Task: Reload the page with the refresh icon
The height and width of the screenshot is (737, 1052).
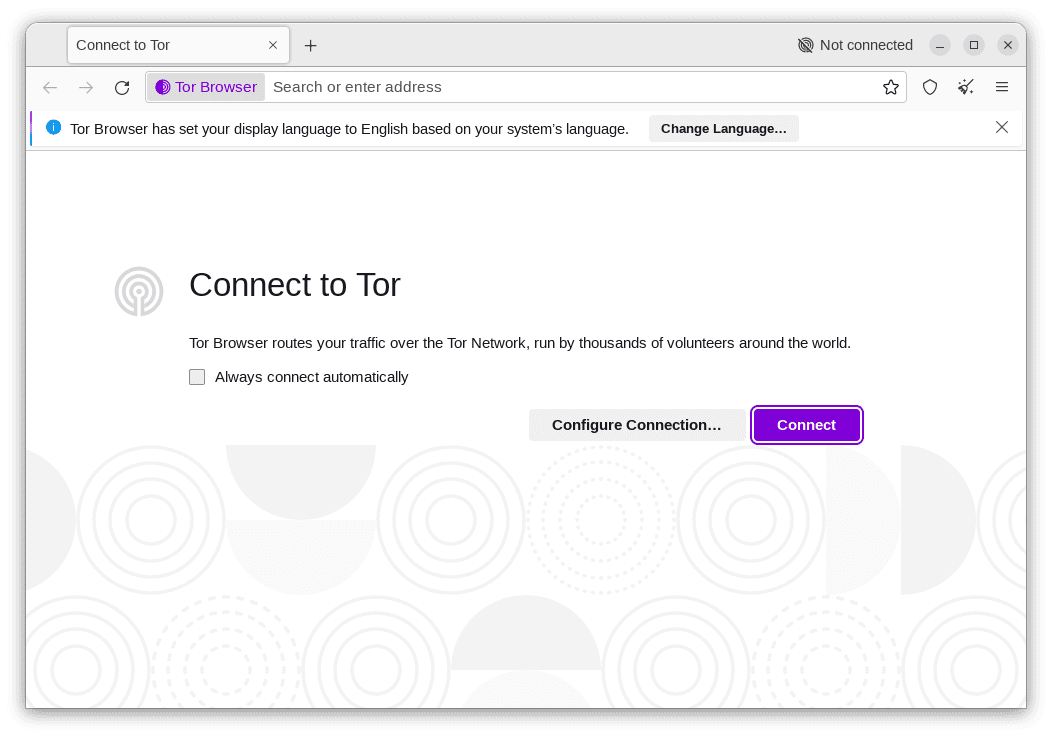Action: coord(122,87)
